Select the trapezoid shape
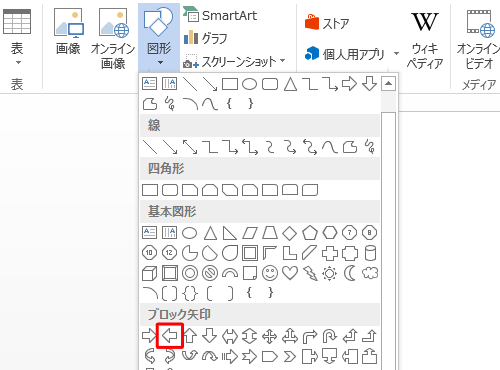This screenshot has height=370, width=500. (270, 233)
